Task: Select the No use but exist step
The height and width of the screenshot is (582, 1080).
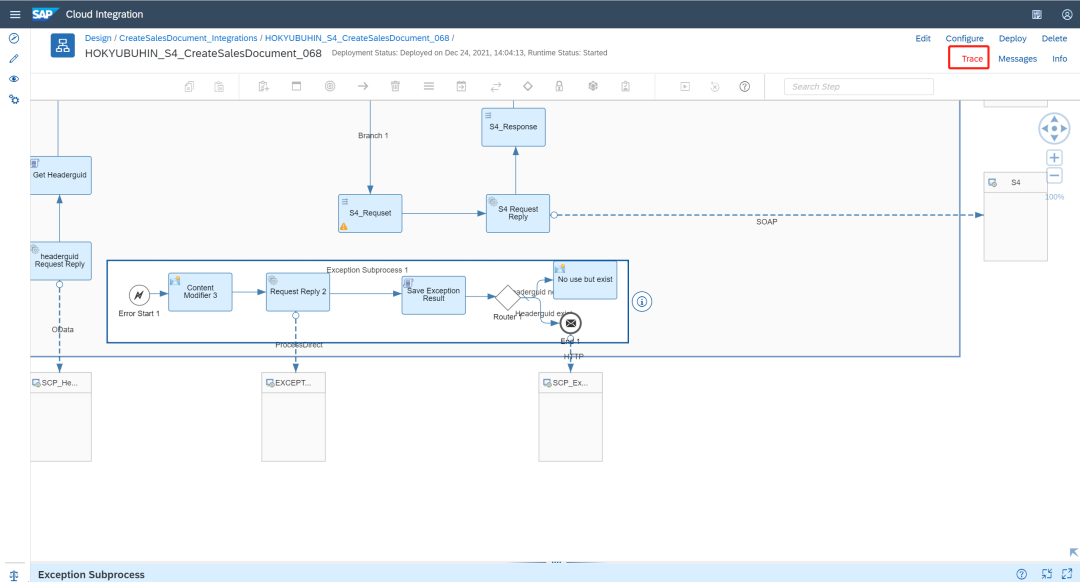Action: pyautogui.click(x=585, y=279)
